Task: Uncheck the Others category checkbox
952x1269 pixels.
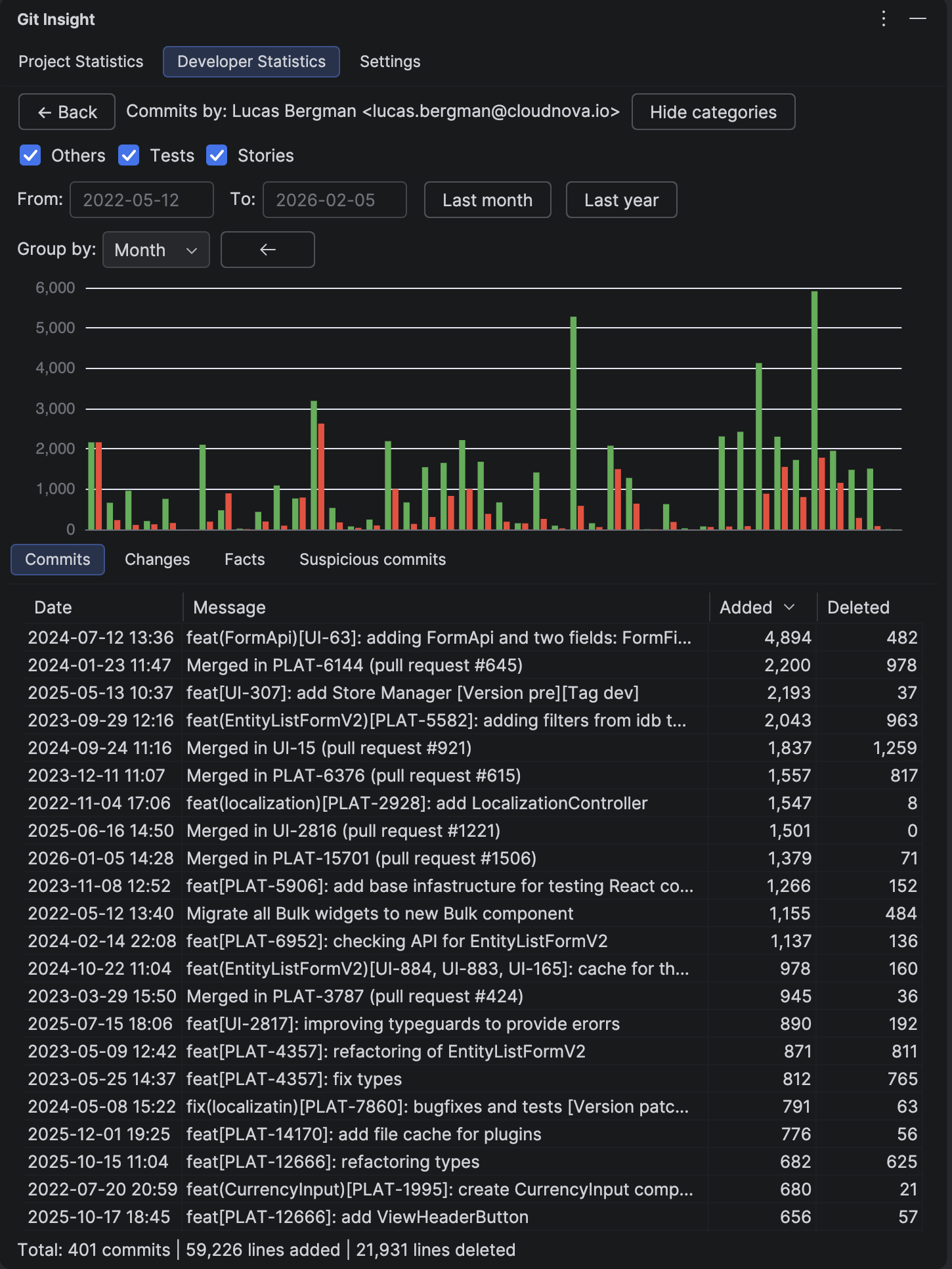Action: 30,156
